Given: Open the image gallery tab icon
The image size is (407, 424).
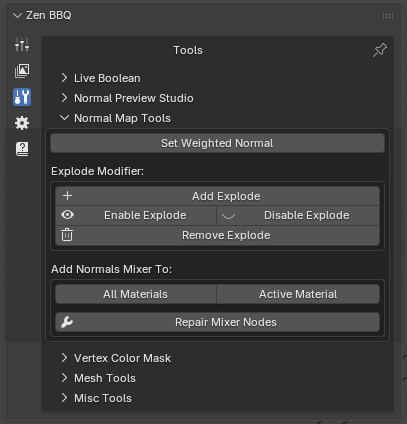Looking at the screenshot, I should pyautogui.click(x=22, y=71).
